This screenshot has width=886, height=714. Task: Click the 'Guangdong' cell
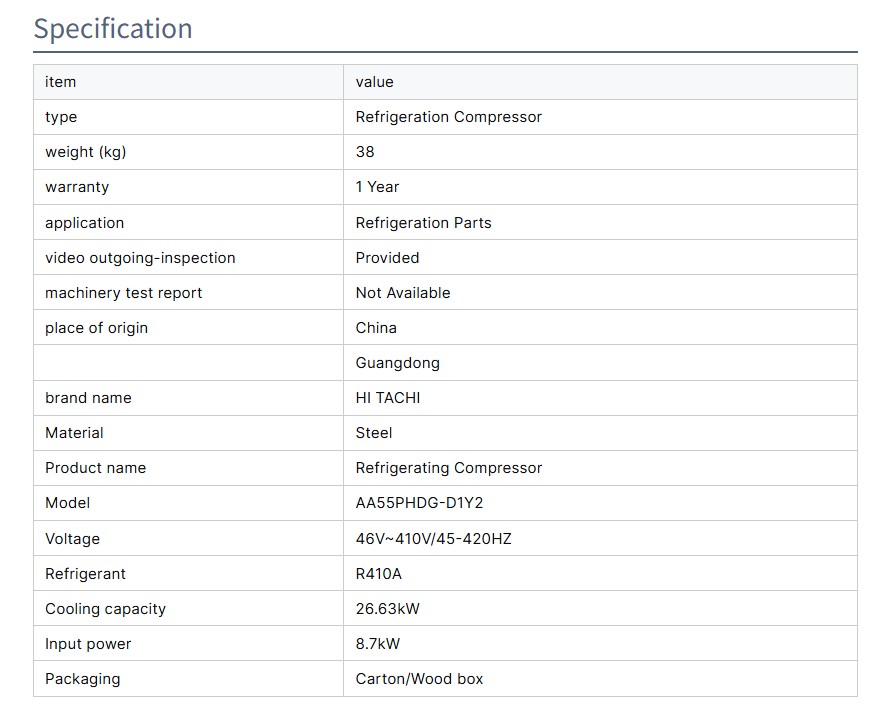pos(397,363)
